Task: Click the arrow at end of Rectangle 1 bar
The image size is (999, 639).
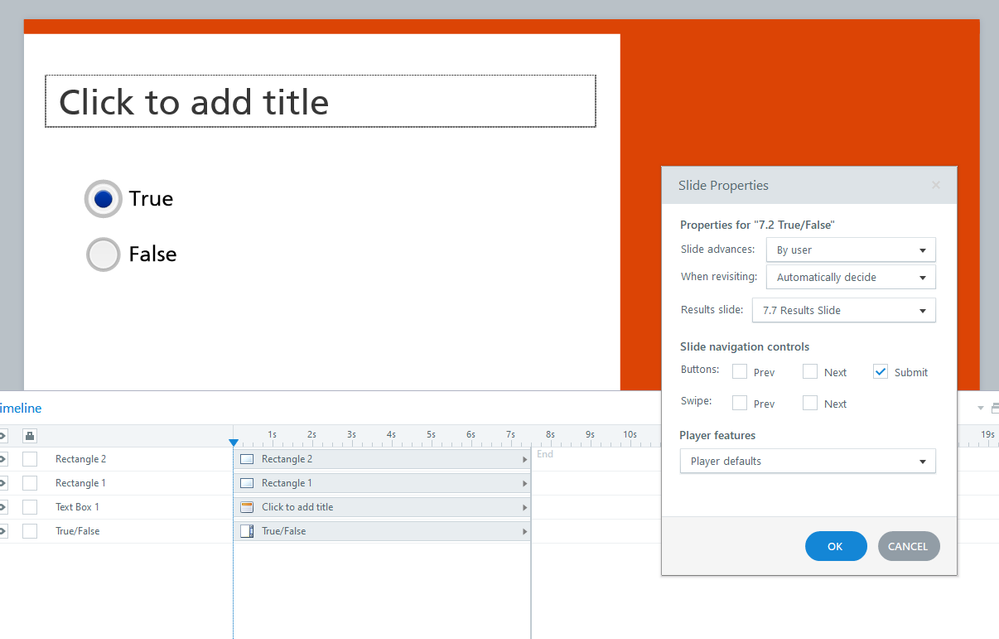Action: 525,484
